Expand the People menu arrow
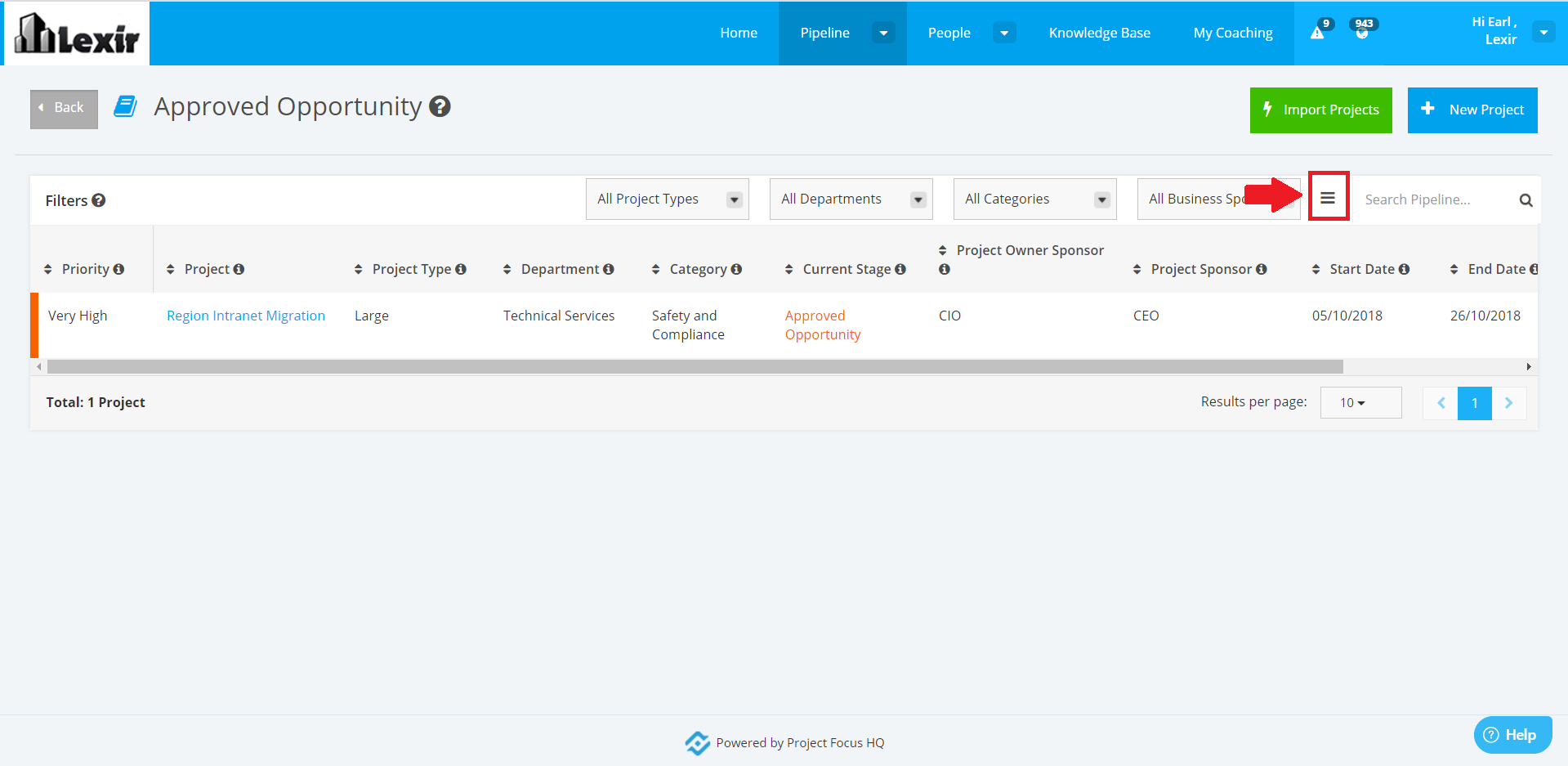1568x766 pixels. pos(1004,33)
